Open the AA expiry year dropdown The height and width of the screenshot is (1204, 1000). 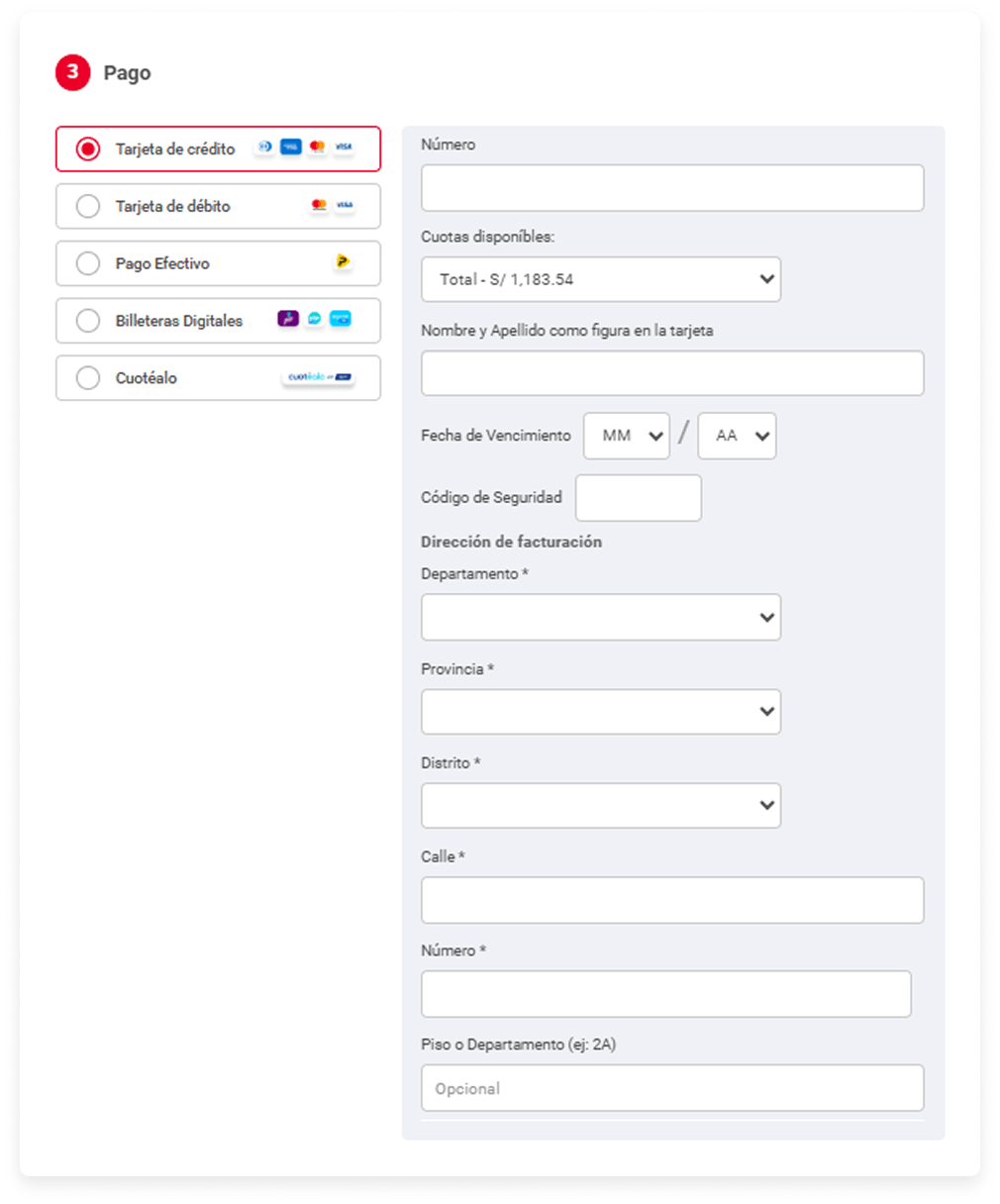(737, 436)
